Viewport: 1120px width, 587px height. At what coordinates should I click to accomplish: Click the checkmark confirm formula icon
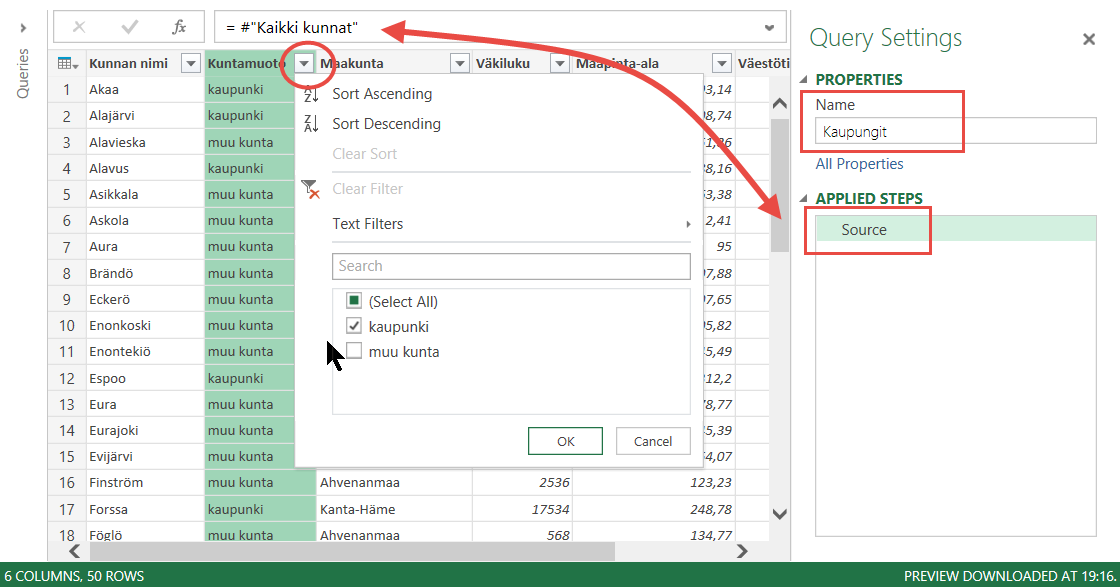coord(129,27)
